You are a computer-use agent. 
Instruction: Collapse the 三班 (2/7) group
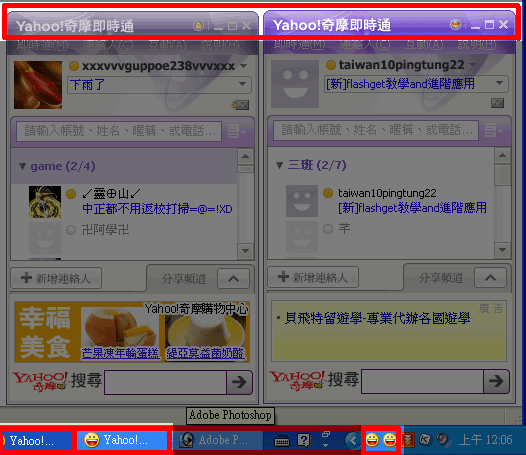tap(279, 165)
